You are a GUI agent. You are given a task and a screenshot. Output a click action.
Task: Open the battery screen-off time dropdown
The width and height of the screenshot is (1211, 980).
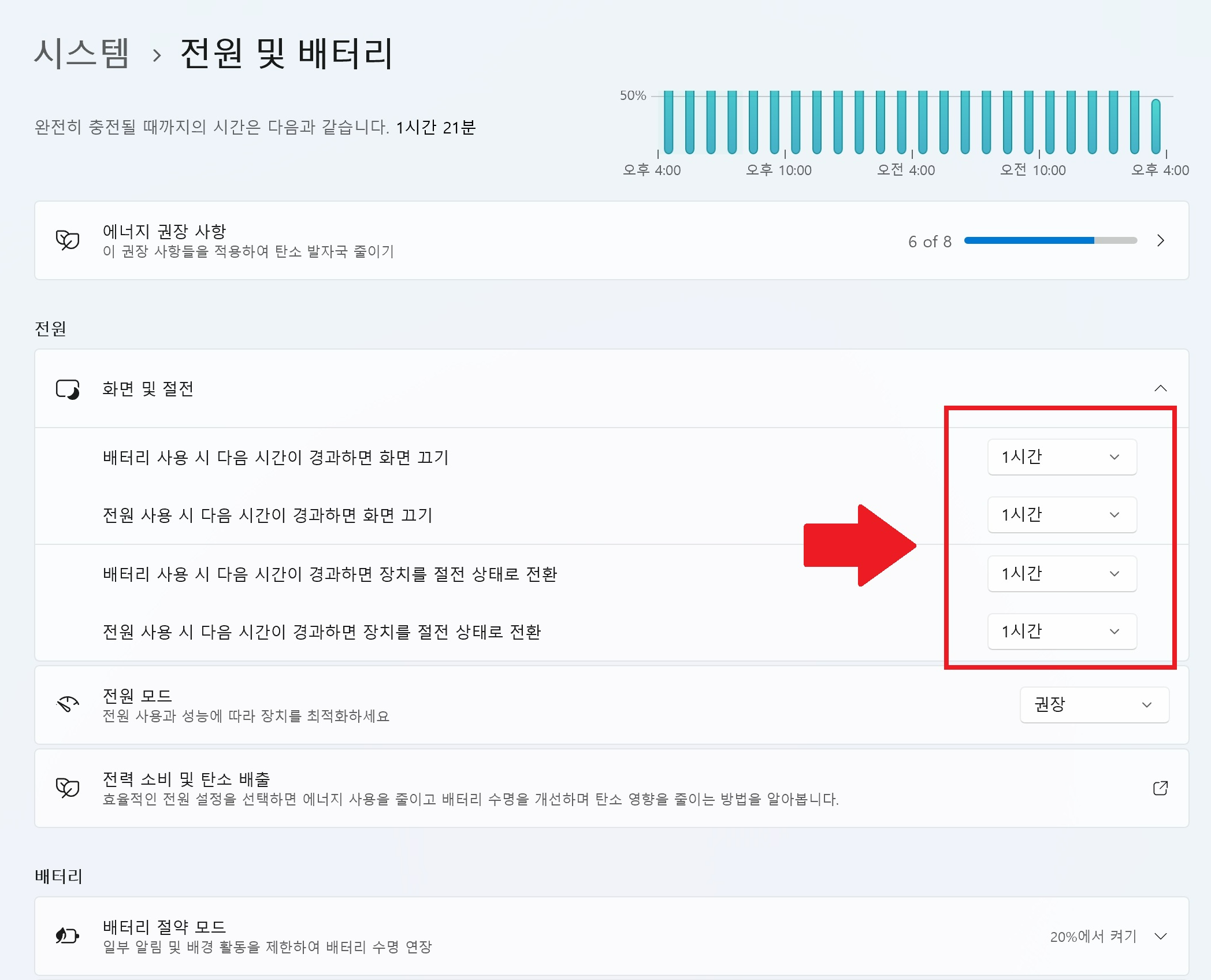coord(1062,457)
